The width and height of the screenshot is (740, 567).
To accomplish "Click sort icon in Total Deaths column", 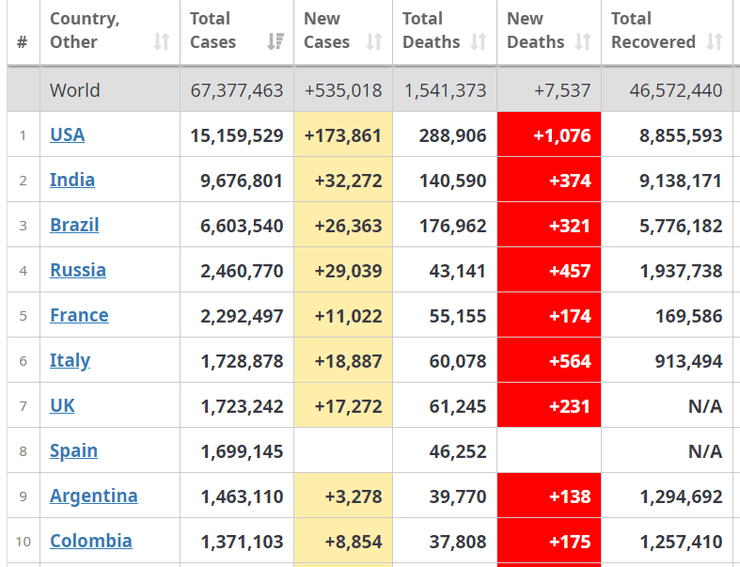I will coord(479,42).
